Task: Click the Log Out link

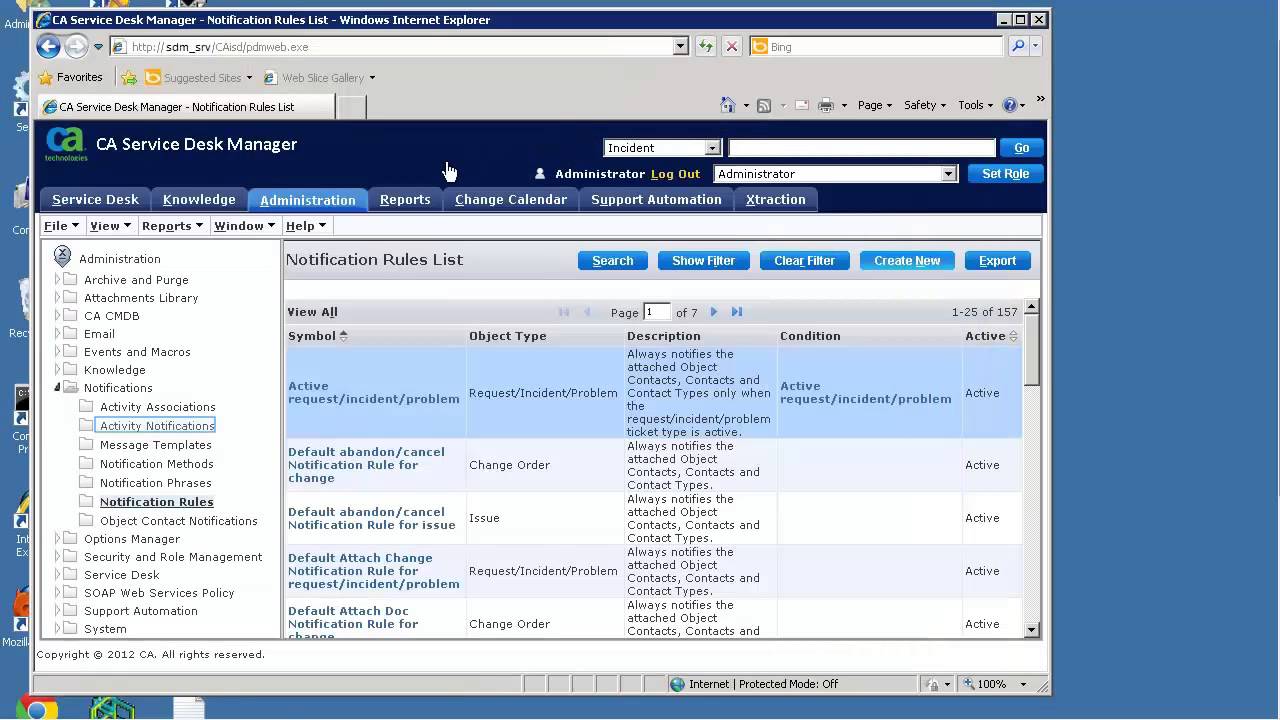Action: [x=675, y=174]
